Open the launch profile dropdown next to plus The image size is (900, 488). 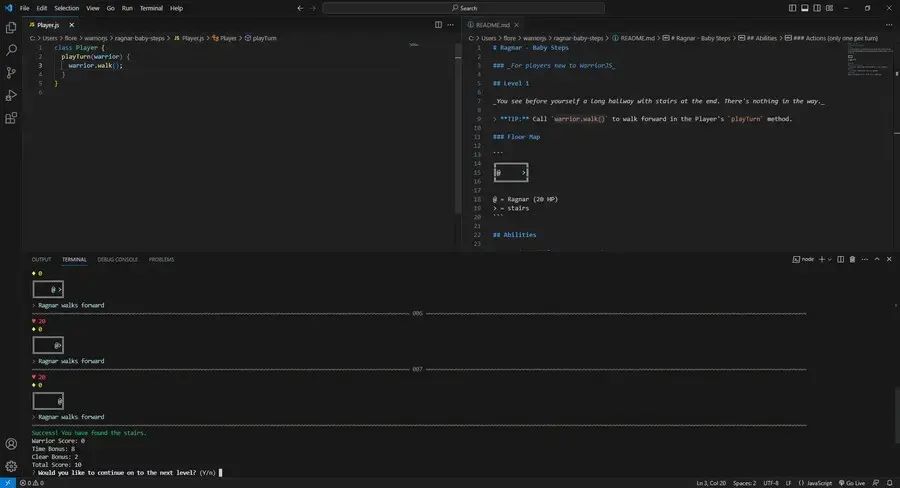pyautogui.click(x=829, y=260)
